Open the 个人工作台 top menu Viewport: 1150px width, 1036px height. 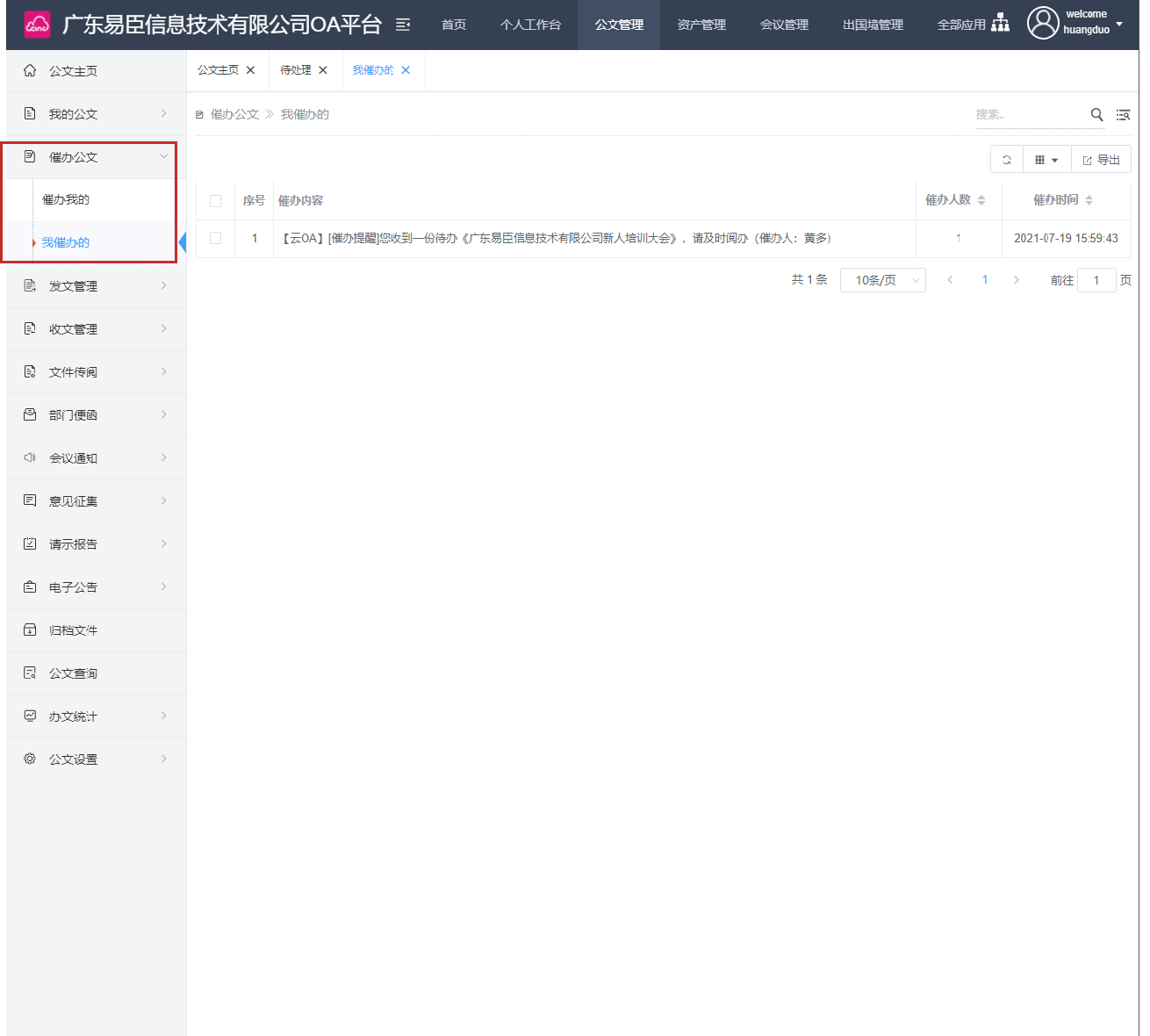coord(530,25)
